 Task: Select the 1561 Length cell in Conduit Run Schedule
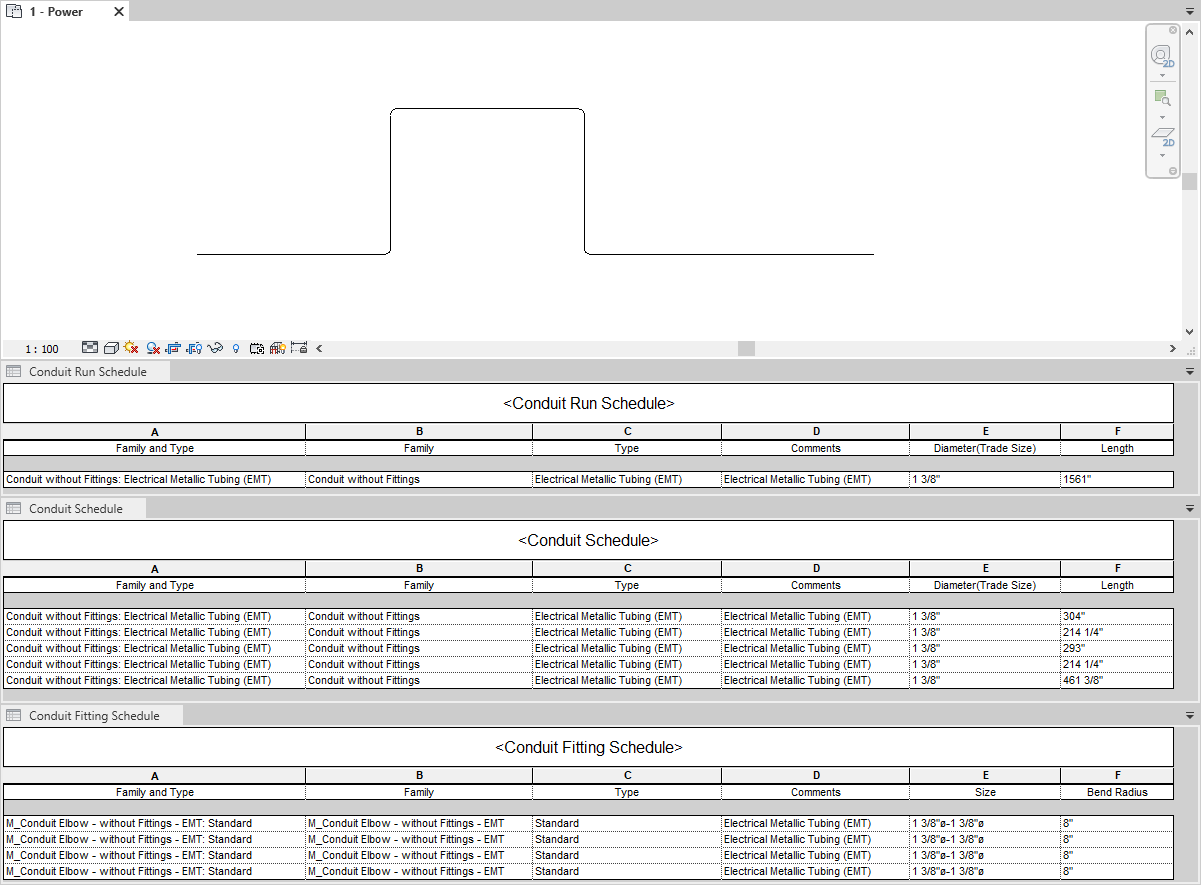pyautogui.click(x=1117, y=479)
